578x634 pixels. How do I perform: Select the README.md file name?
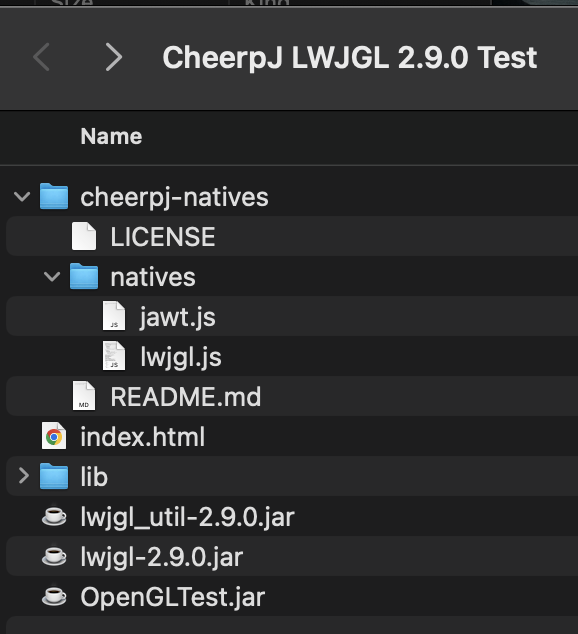186,397
